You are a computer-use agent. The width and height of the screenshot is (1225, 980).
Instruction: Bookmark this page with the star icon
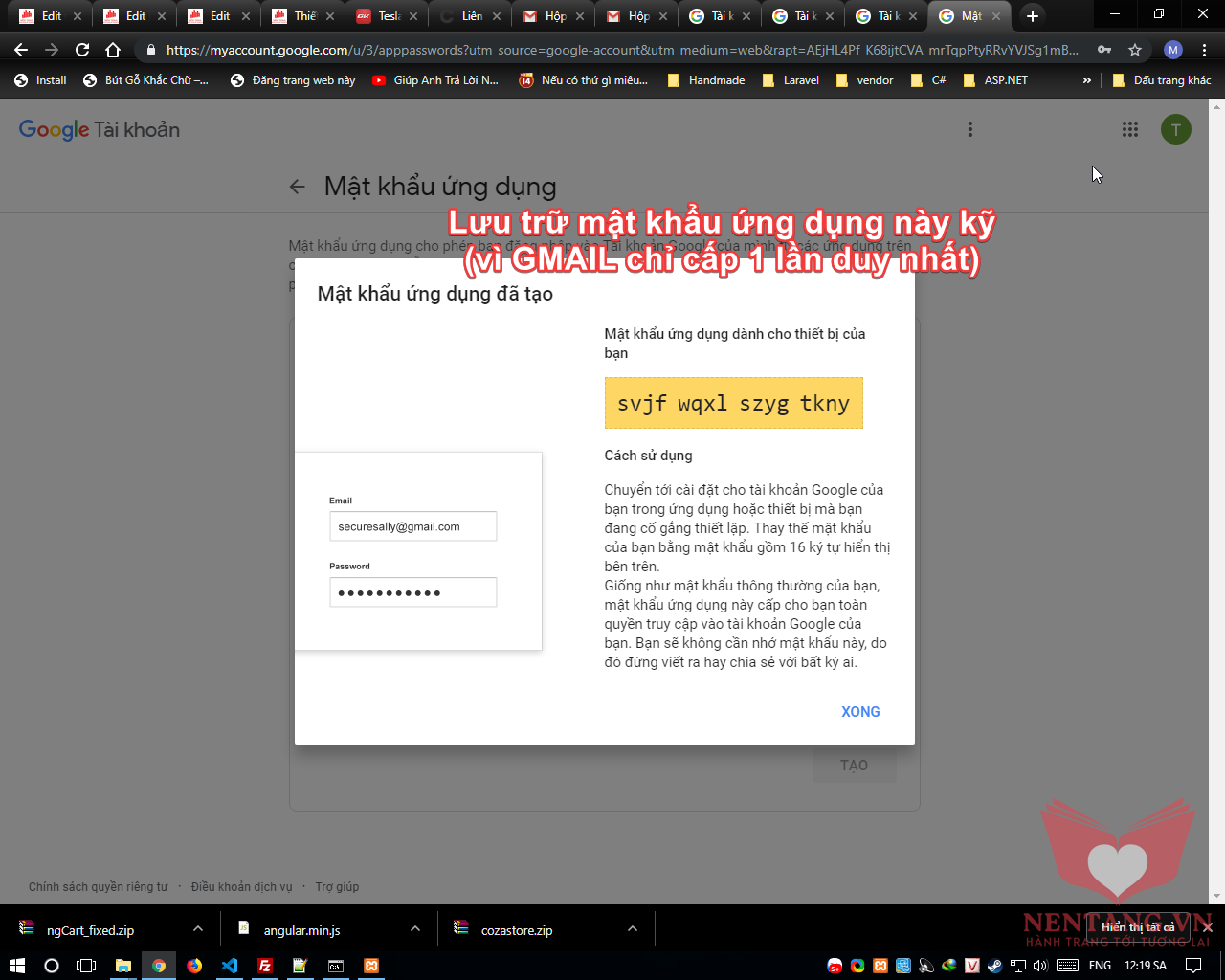(x=1135, y=50)
